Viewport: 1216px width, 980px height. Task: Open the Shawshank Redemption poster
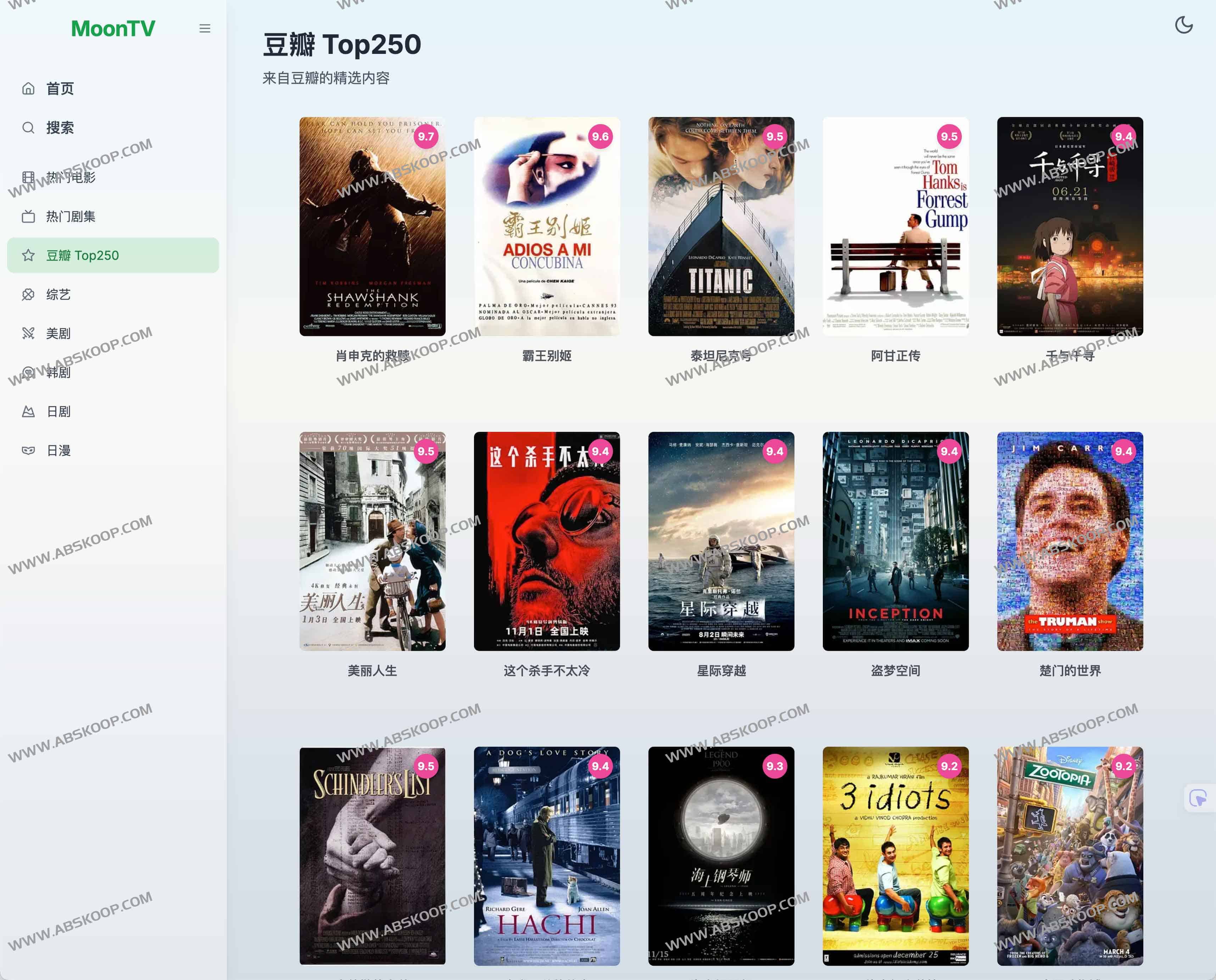coord(372,226)
